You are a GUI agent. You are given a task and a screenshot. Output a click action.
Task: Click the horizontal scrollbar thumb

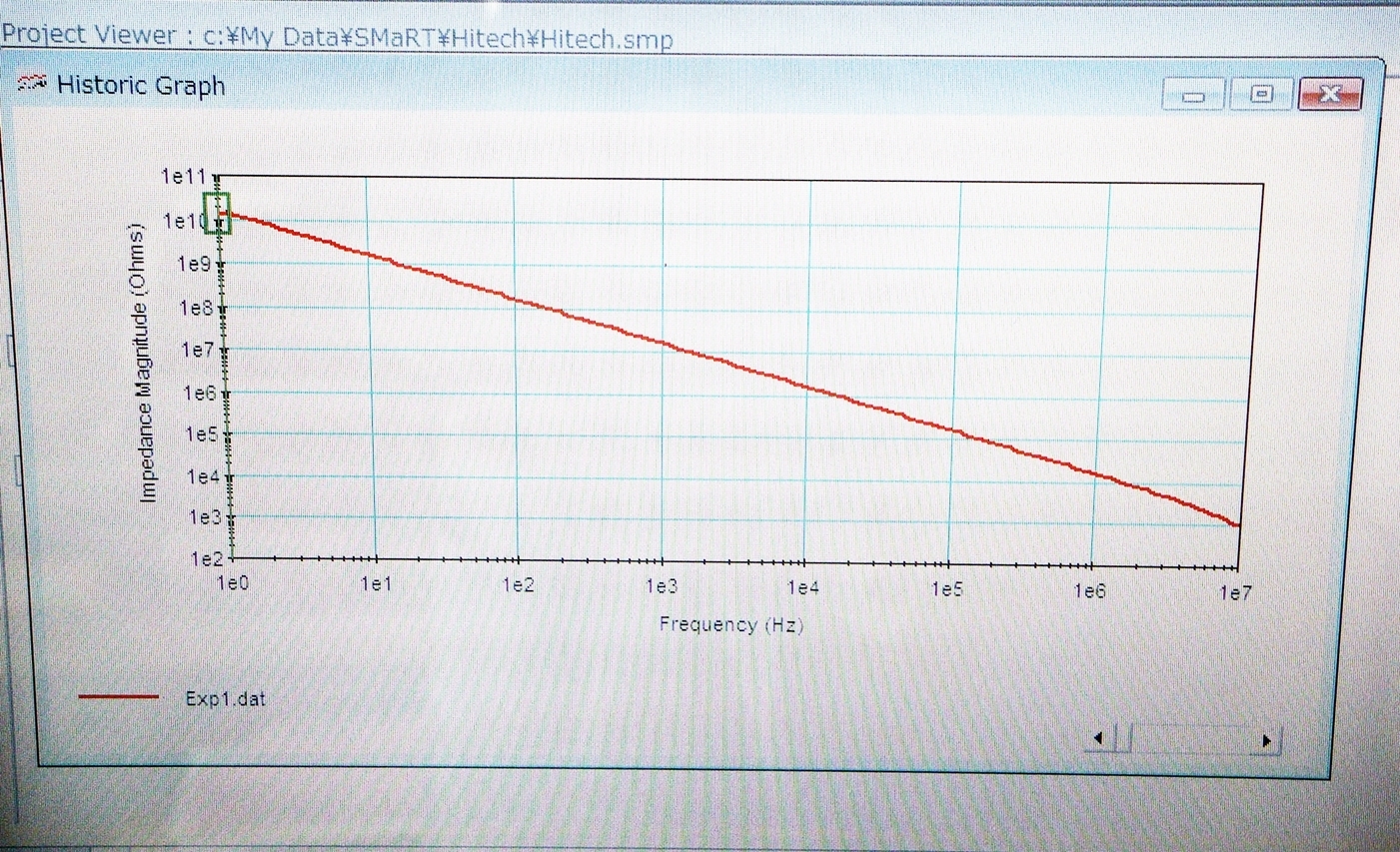[x=1123, y=740]
